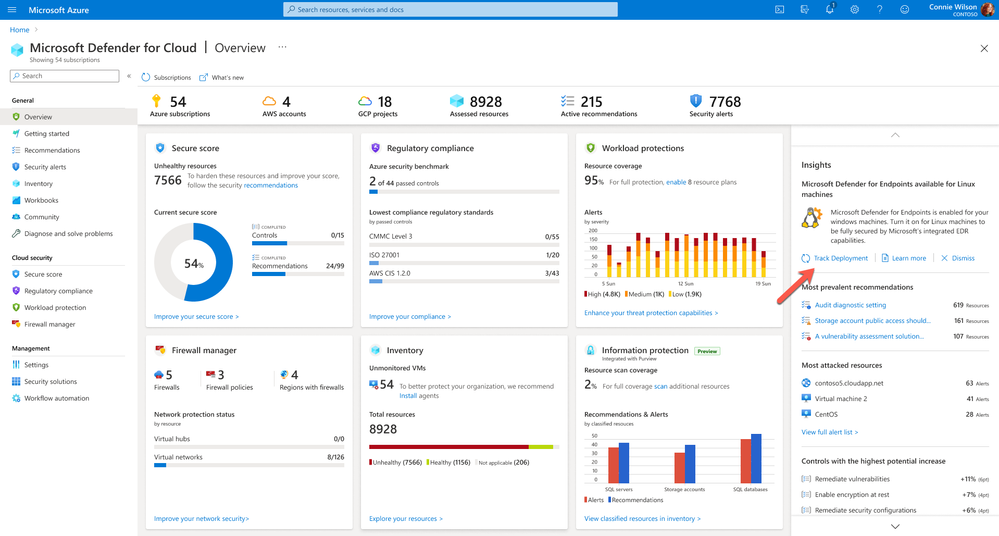This screenshot has width=999, height=536.
Task: Click the Security solutions grid icon
Action: (16, 381)
